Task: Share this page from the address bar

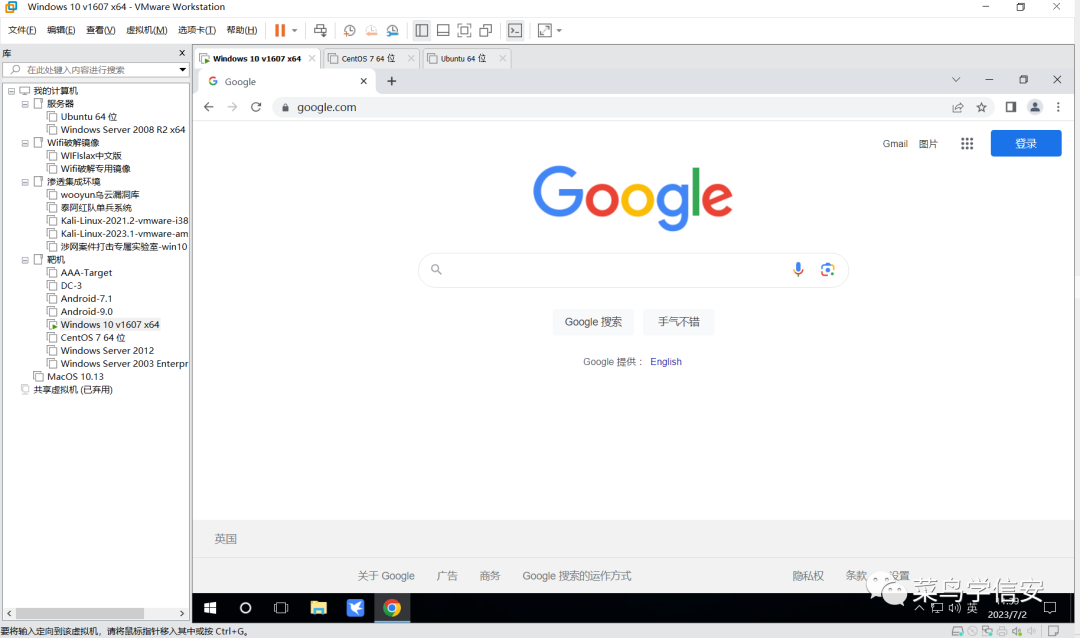Action: pyautogui.click(x=957, y=107)
